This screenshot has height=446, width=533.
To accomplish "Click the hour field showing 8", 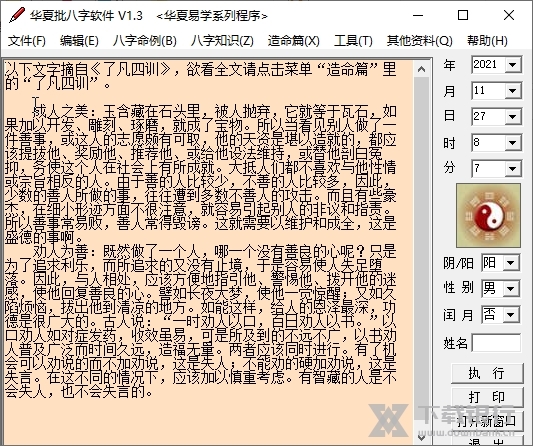I will pos(488,142).
